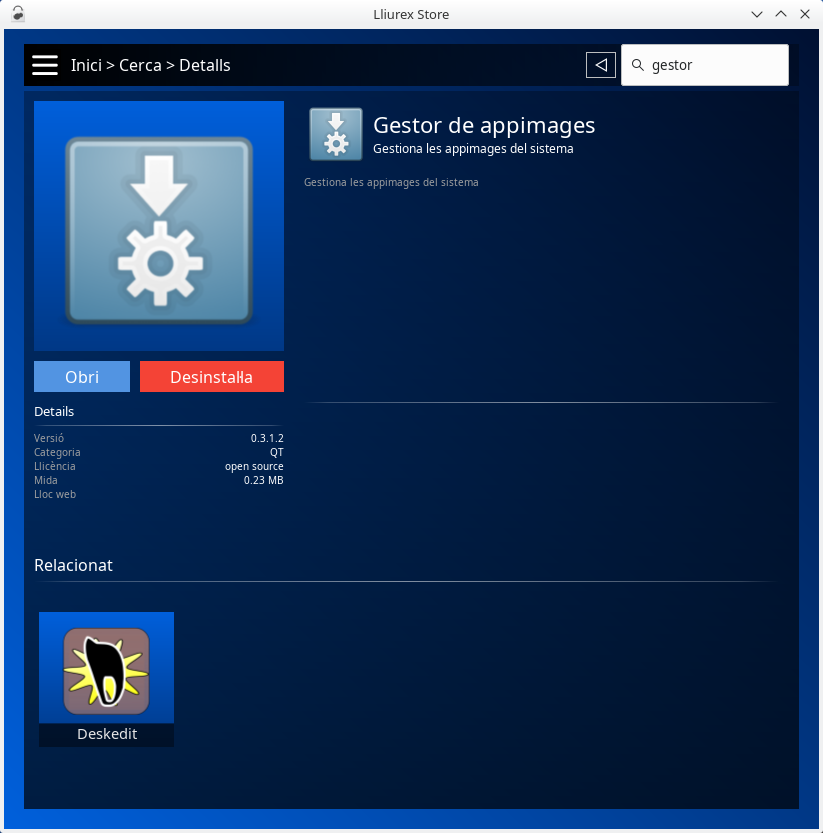The image size is (823, 833).
Task: Go to Inici in breadcrumb
Action: click(86, 65)
